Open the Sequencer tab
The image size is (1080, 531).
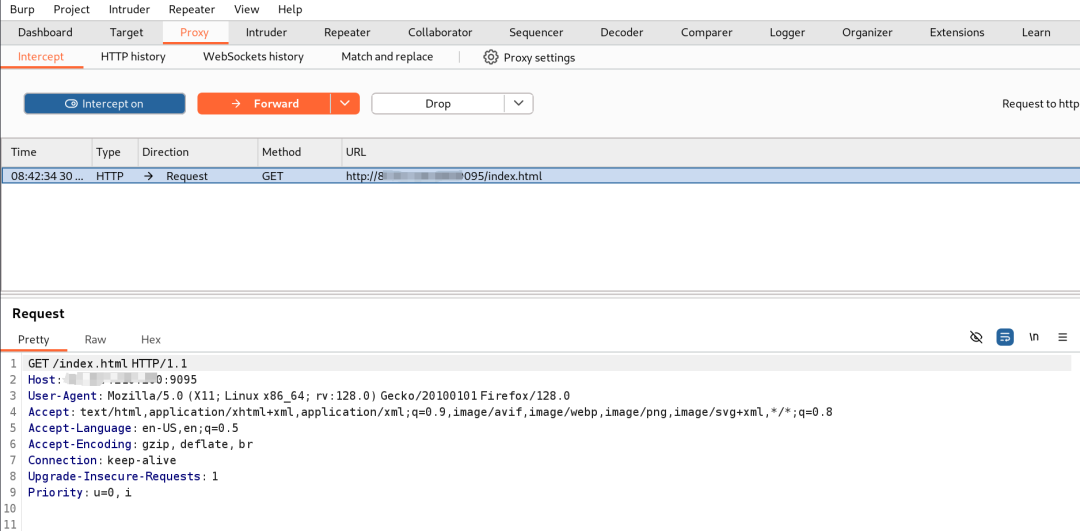[x=536, y=32]
